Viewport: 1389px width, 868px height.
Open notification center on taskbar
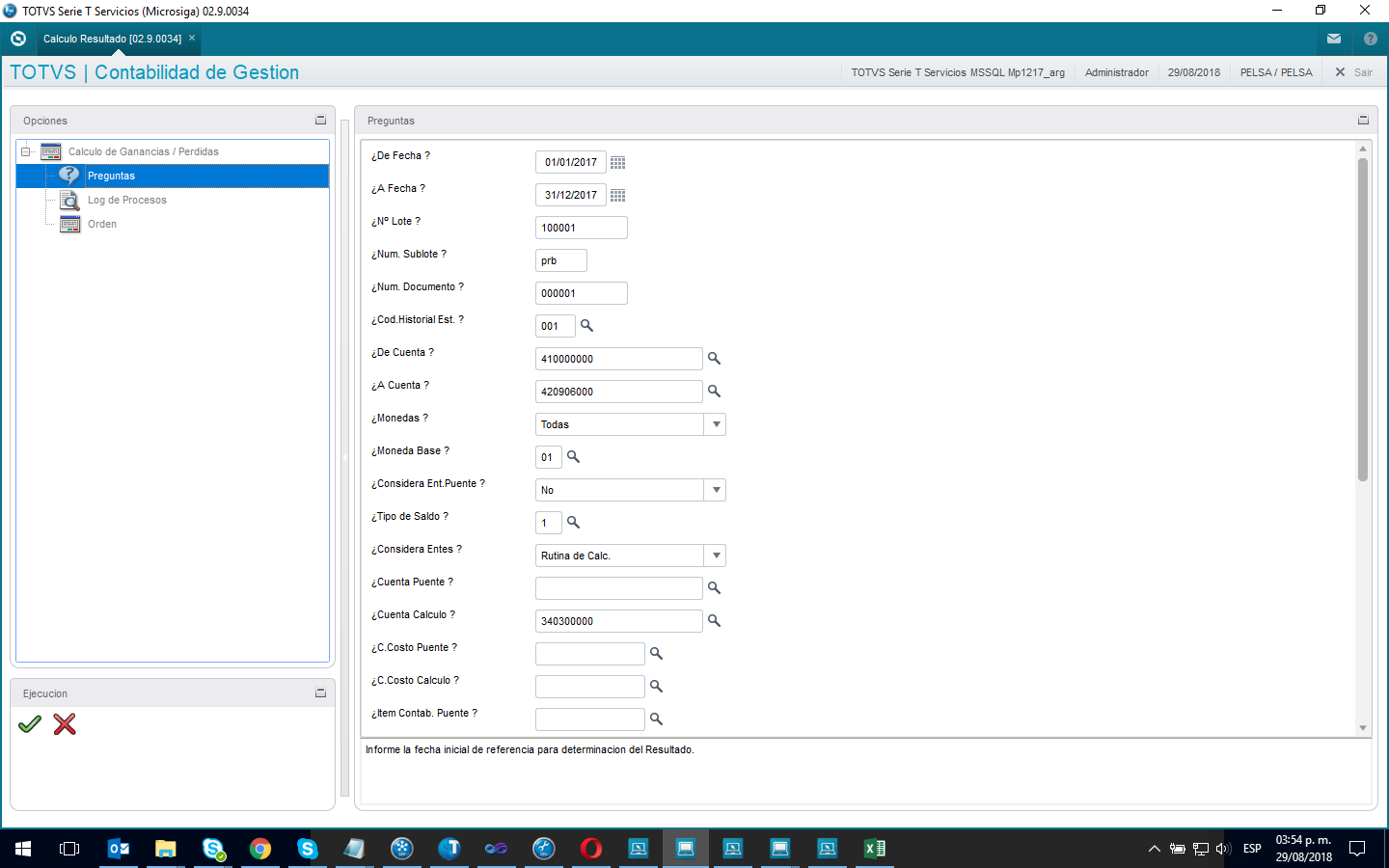point(1357,849)
